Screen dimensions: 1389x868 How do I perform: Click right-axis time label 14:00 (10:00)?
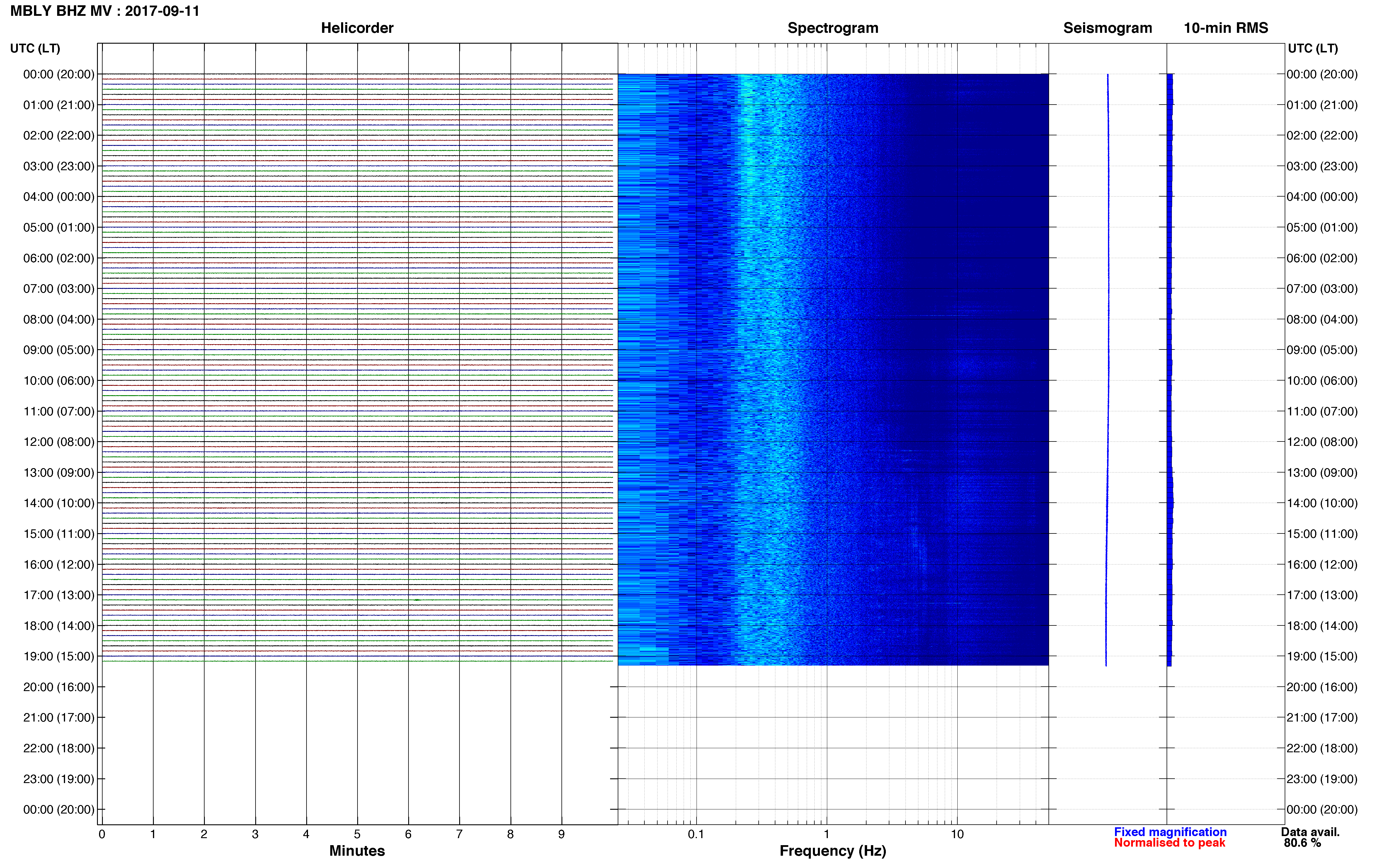1322,504
